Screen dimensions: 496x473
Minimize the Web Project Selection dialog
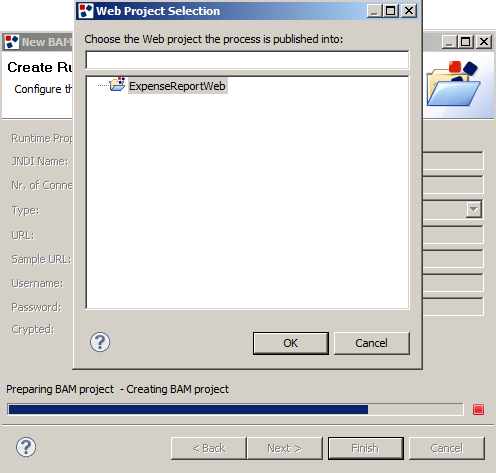[375, 11]
